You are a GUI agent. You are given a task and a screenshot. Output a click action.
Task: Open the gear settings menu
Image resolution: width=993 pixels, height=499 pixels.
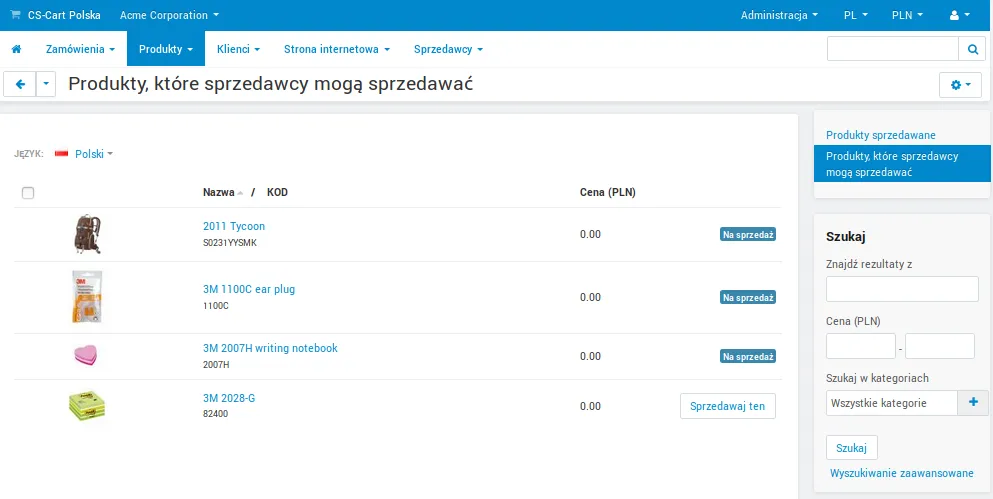961,85
